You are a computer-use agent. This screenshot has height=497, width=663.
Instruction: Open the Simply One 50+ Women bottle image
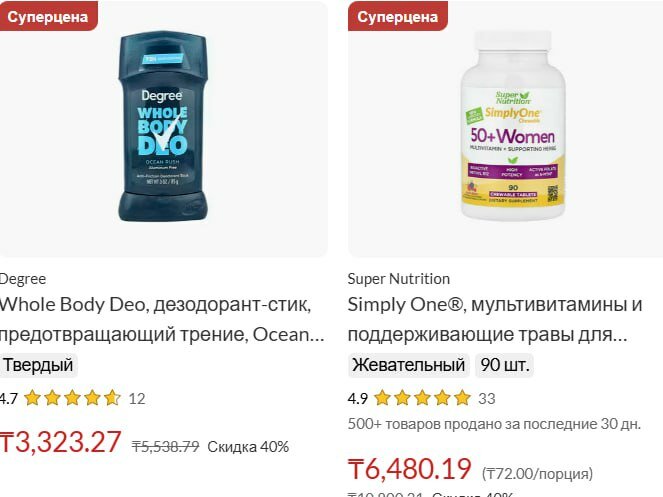[512, 126]
